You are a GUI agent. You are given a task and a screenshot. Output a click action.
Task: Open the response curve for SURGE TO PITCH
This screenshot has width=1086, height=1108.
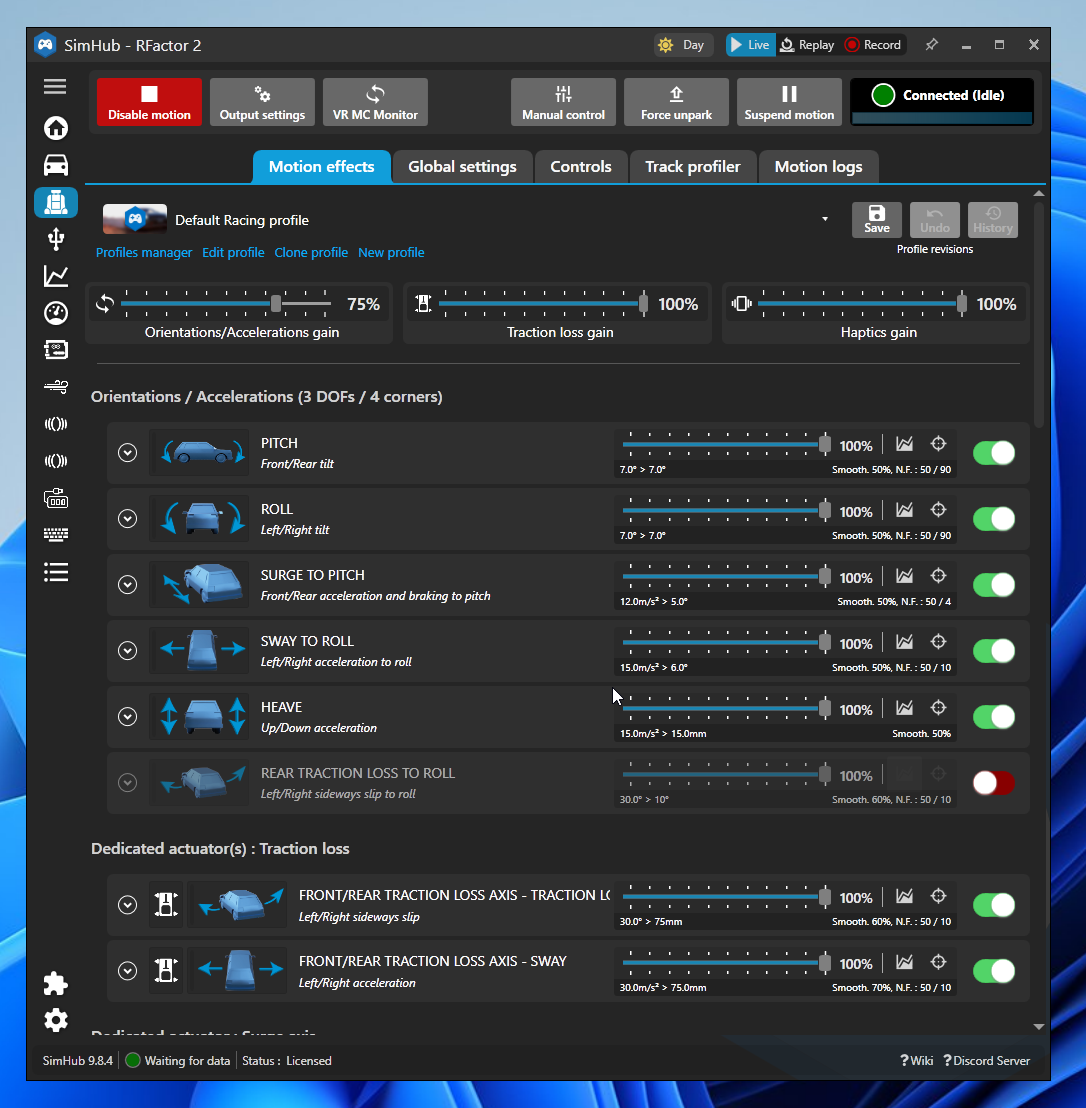[904, 576]
